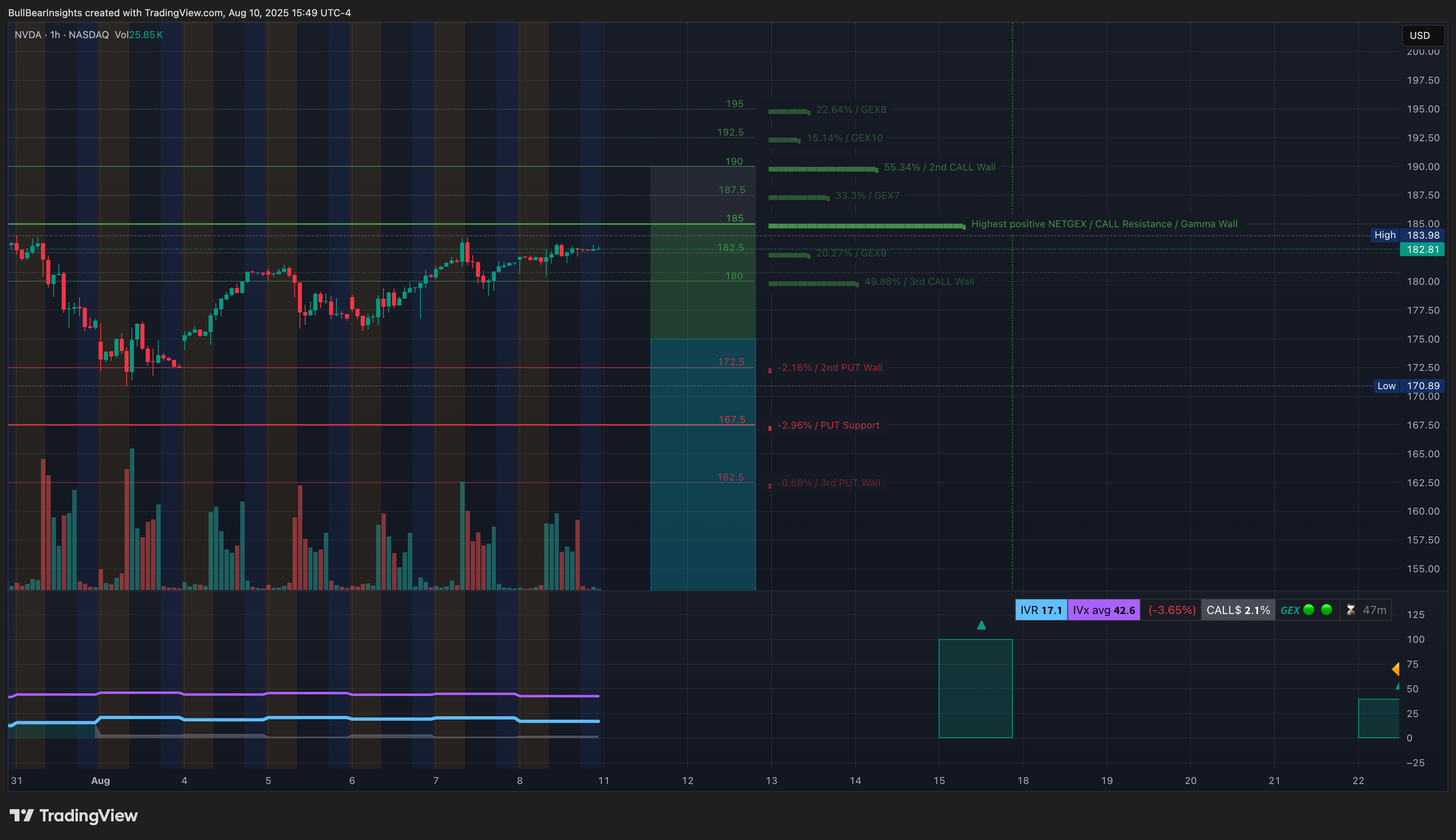The width and height of the screenshot is (1456, 840).
Task: Click the green 3rd CALL Wall GEX bar
Action: coord(813,284)
